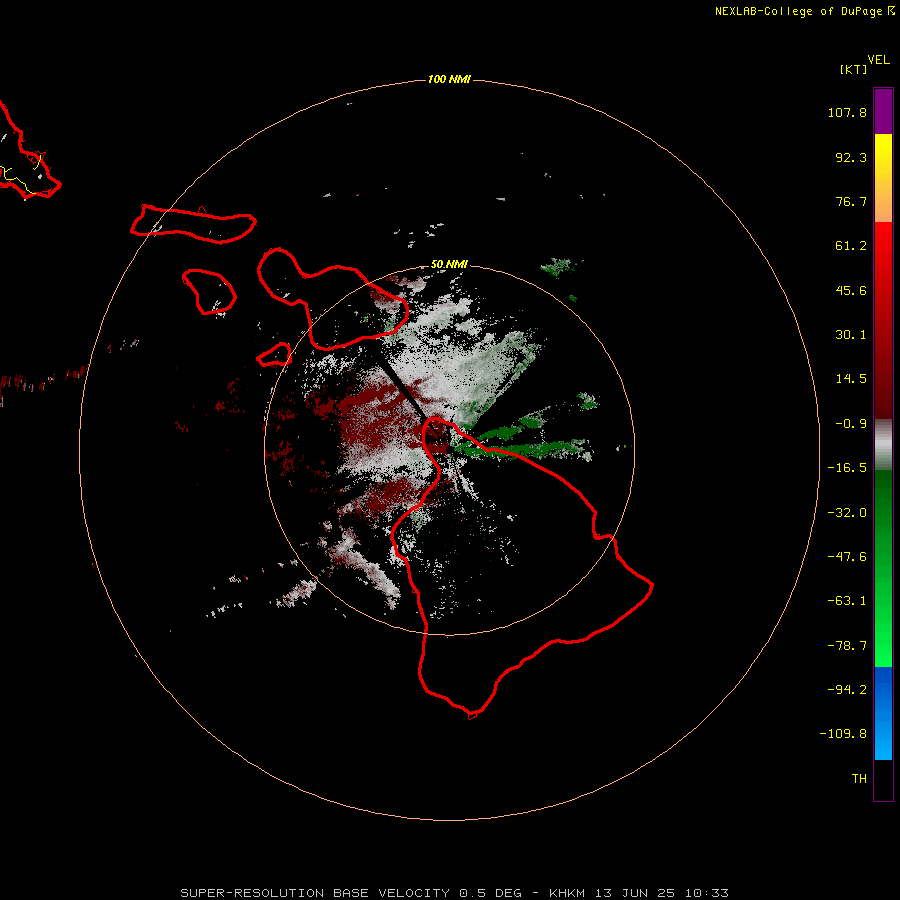This screenshot has height=900, width=900.
Task: Click the SUPER-RESOLUTION BASE VELOCITY product title
Action: click(315, 893)
